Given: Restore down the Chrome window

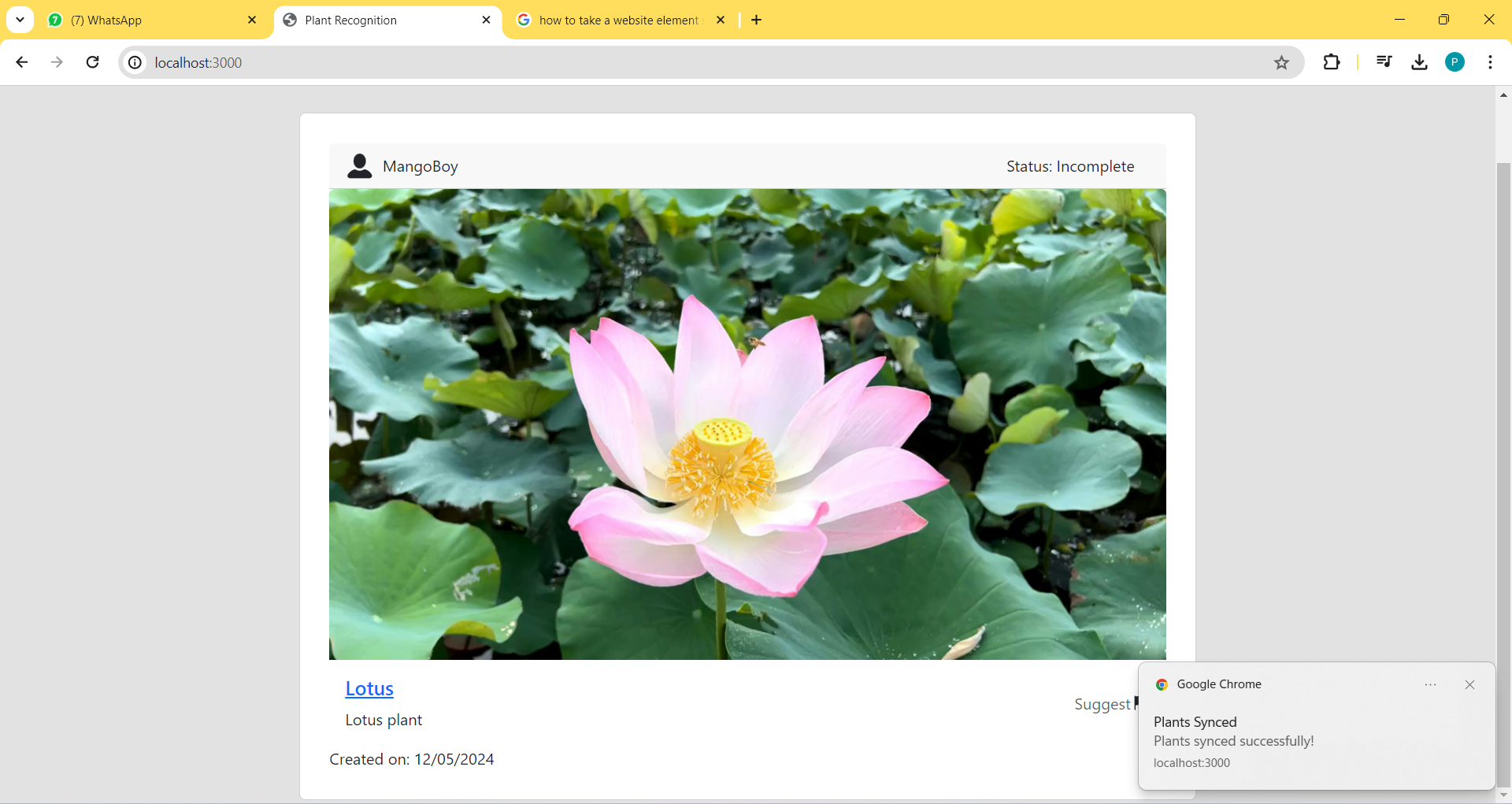Looking at the screenshot, I should point(1443,20).
